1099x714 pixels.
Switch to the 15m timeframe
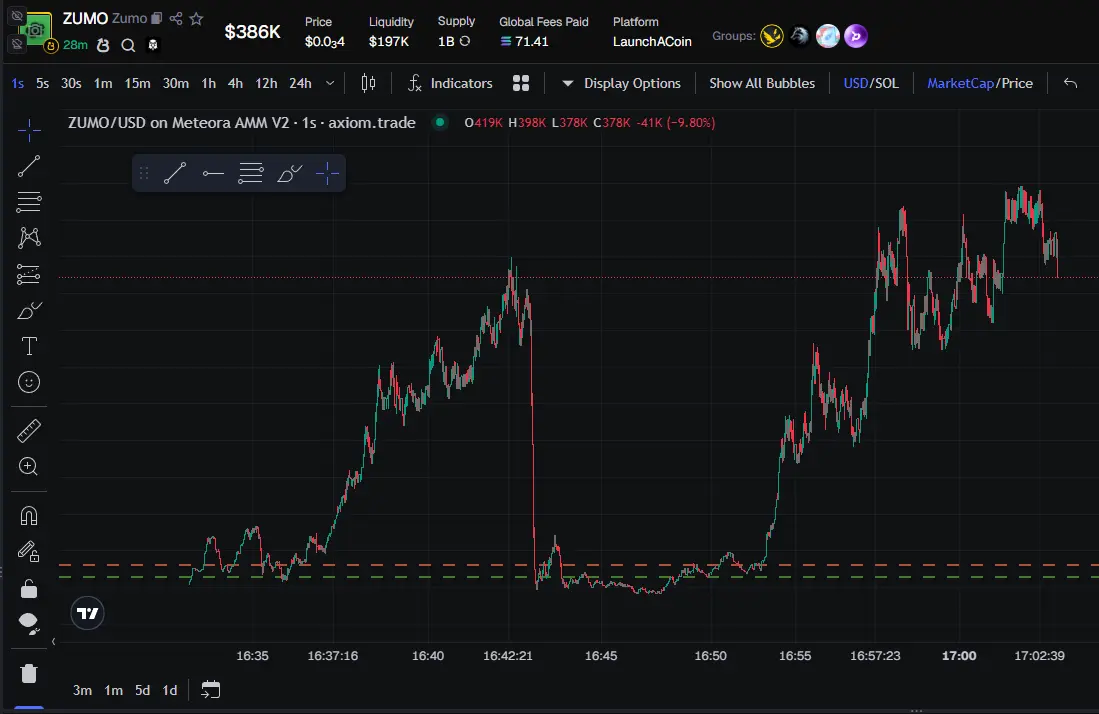tap(137, 83)
